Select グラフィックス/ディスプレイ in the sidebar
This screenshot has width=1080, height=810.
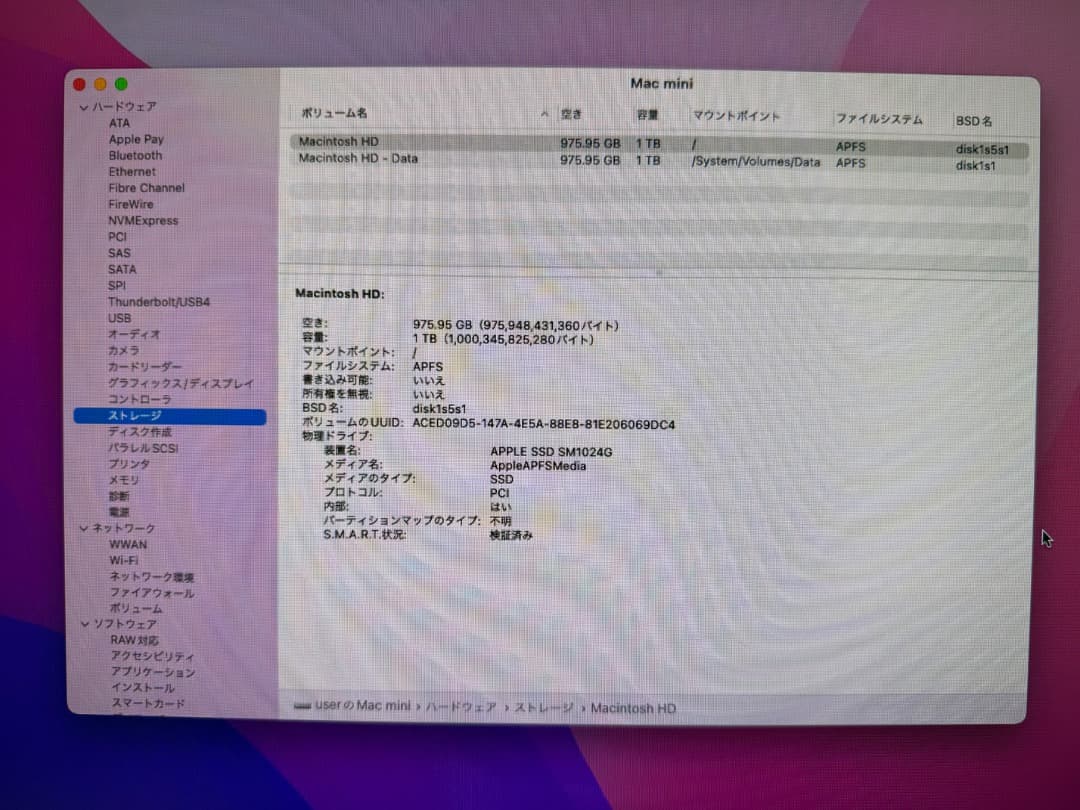click(x=176, y=383)
